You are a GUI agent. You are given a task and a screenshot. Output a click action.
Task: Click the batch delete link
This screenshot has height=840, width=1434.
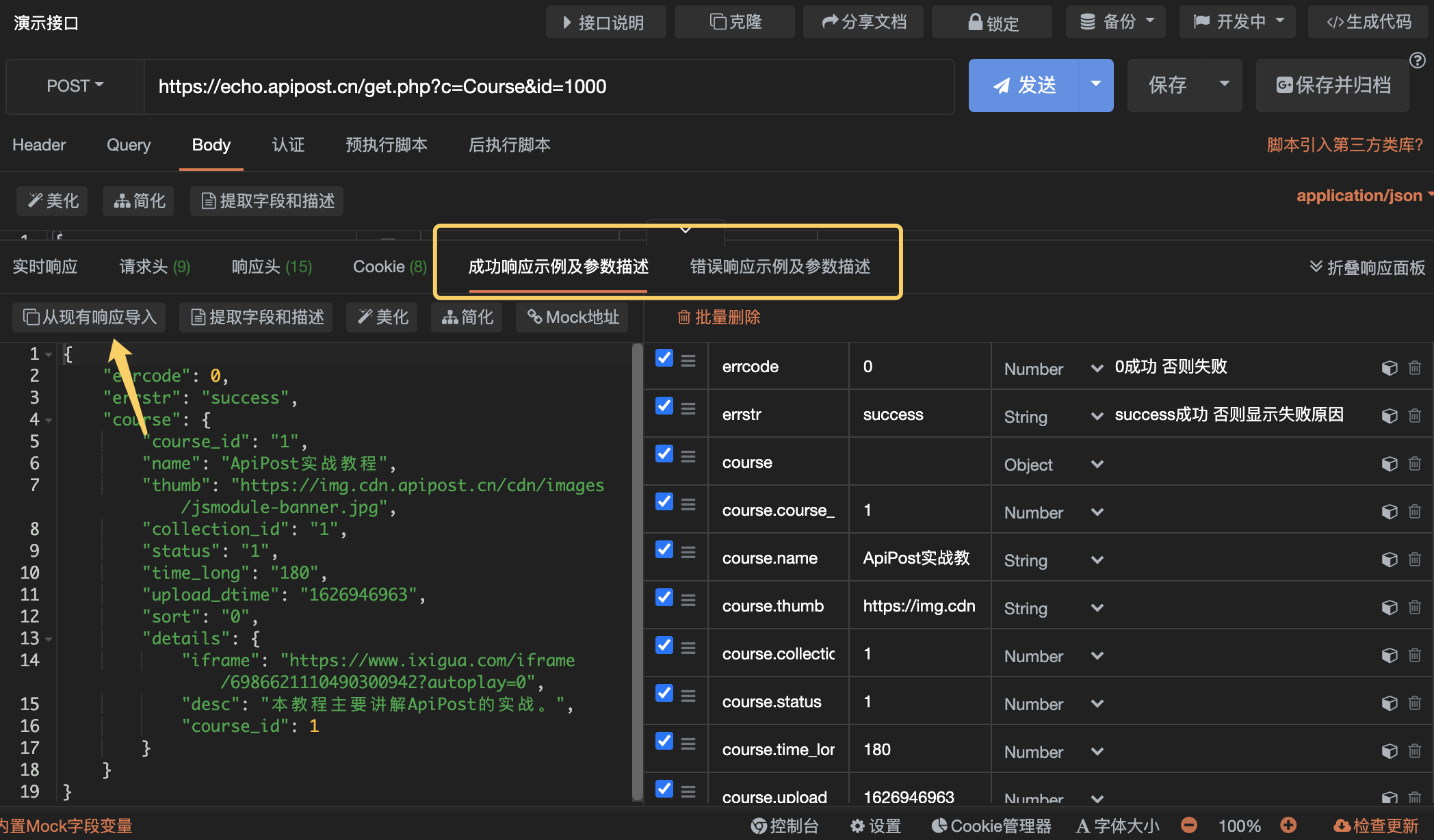[719, 317]
